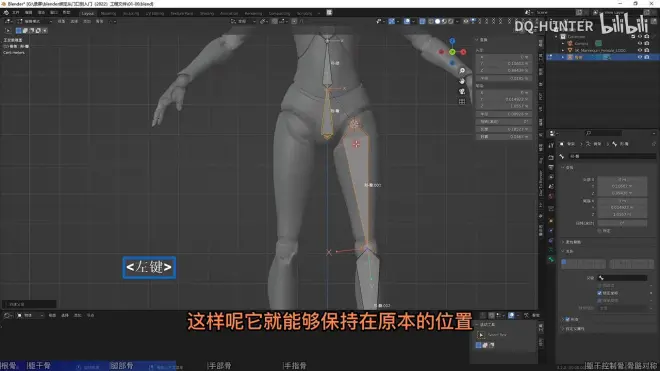Toggle the camera view icon in viewport
This screenshot has height=371, width=660.
click(x=462, y=91)
